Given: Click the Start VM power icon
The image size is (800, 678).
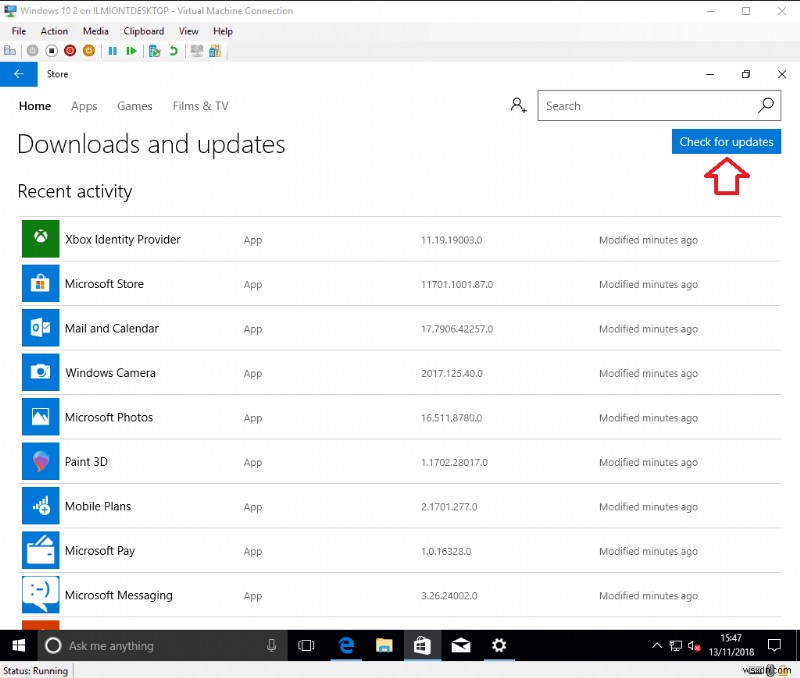Looking at the screenshot, I should pos(31,51).
